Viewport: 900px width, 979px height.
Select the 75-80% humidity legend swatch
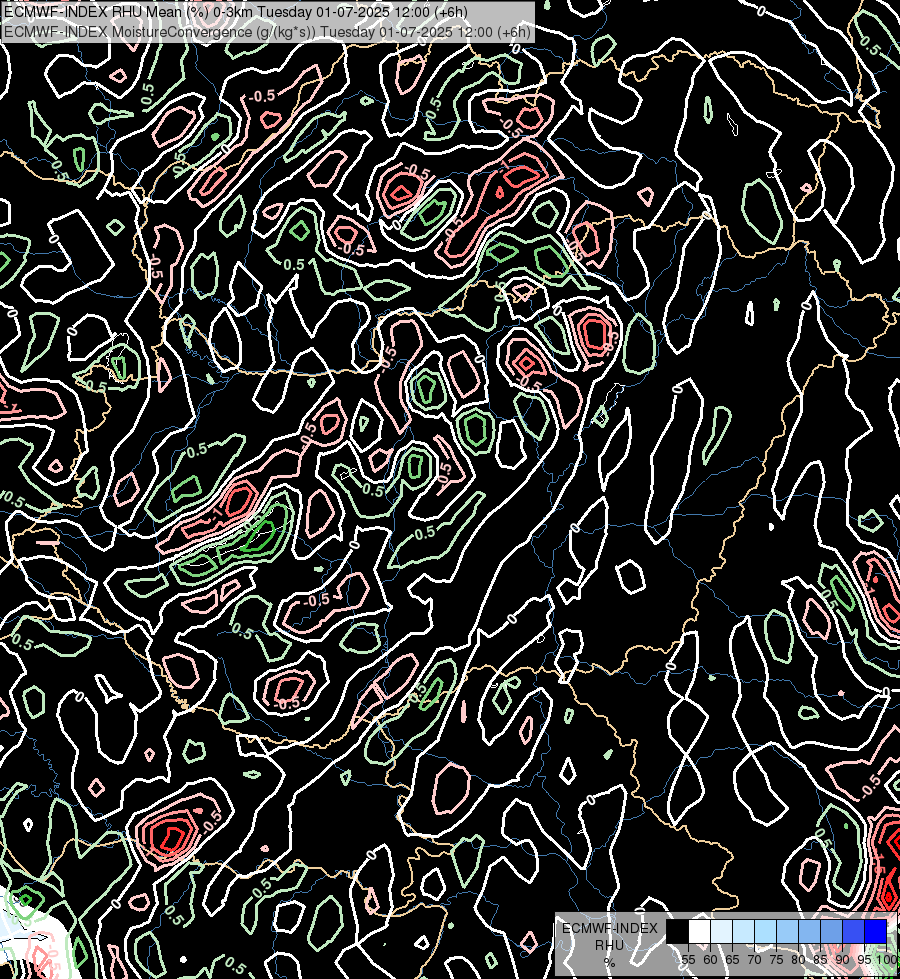[788, 931]
